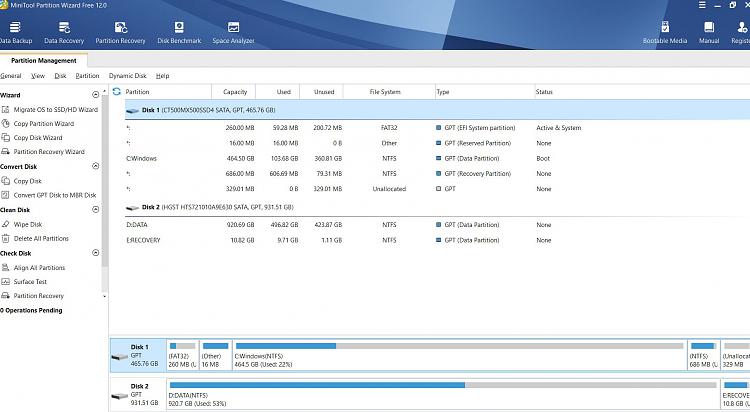Screen dimensions: 750x412
Task: Open the Bootable Media builder
Action: [665, 33]
